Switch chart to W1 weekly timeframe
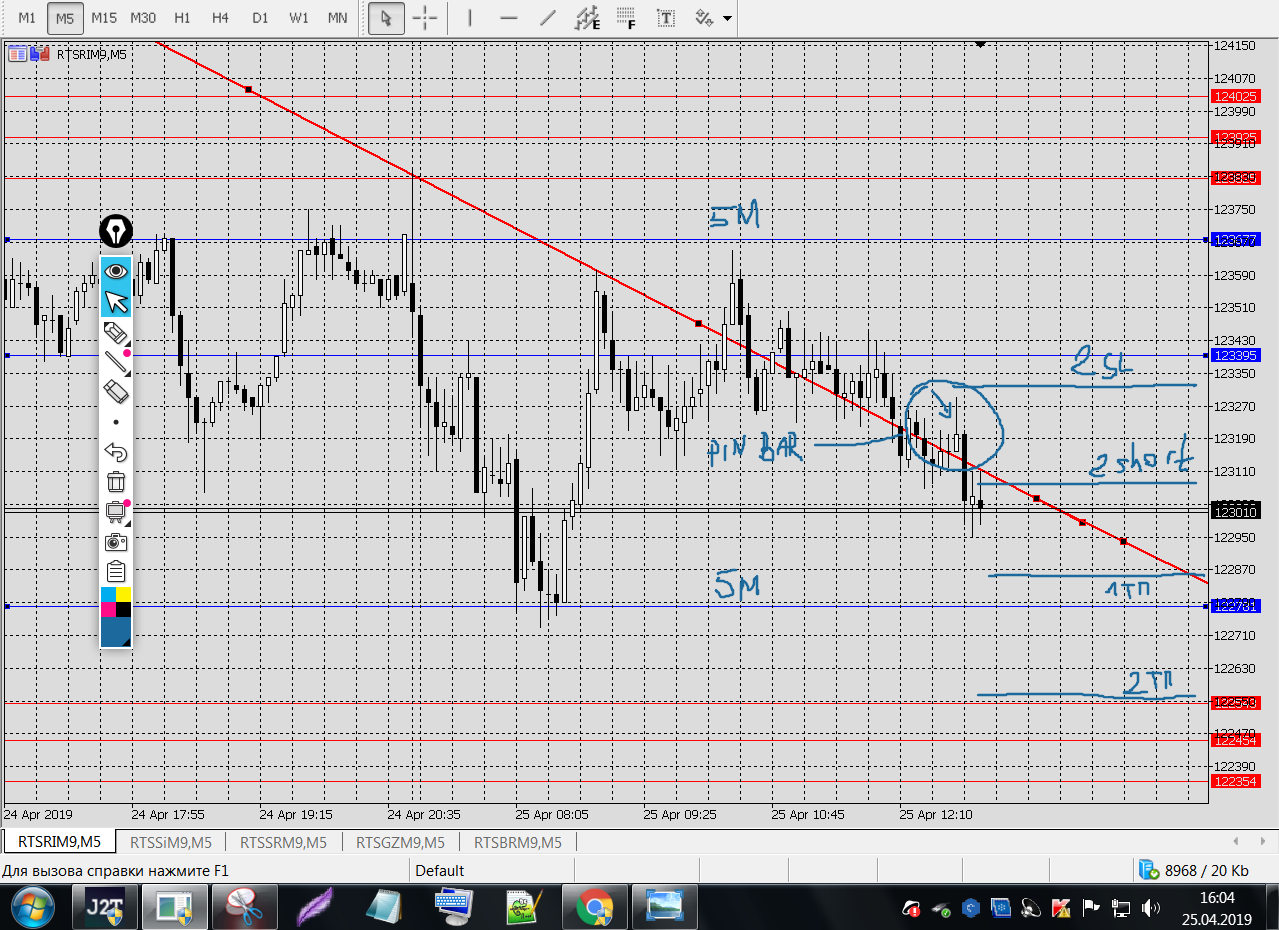 tap(299, 18)
